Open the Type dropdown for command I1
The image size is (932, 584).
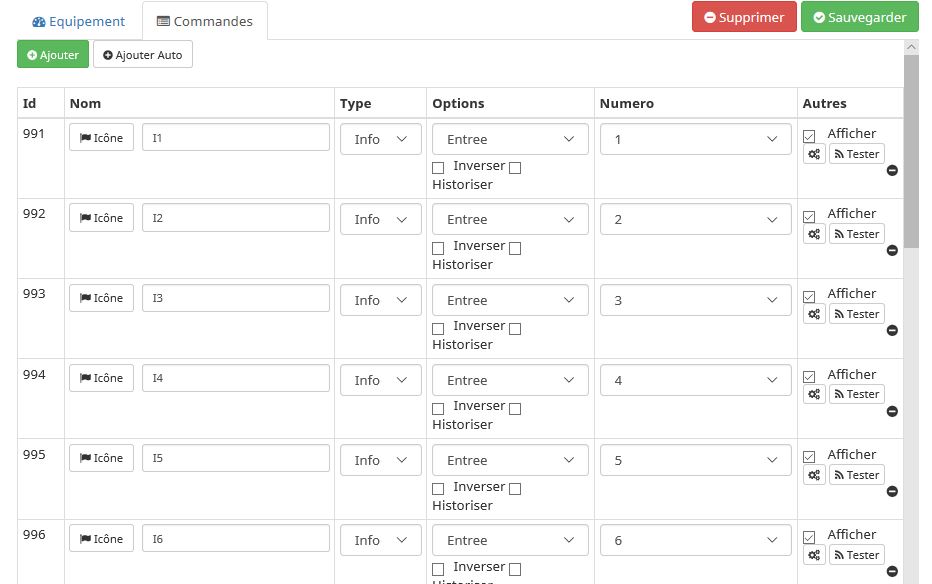[x=380, y=139]
